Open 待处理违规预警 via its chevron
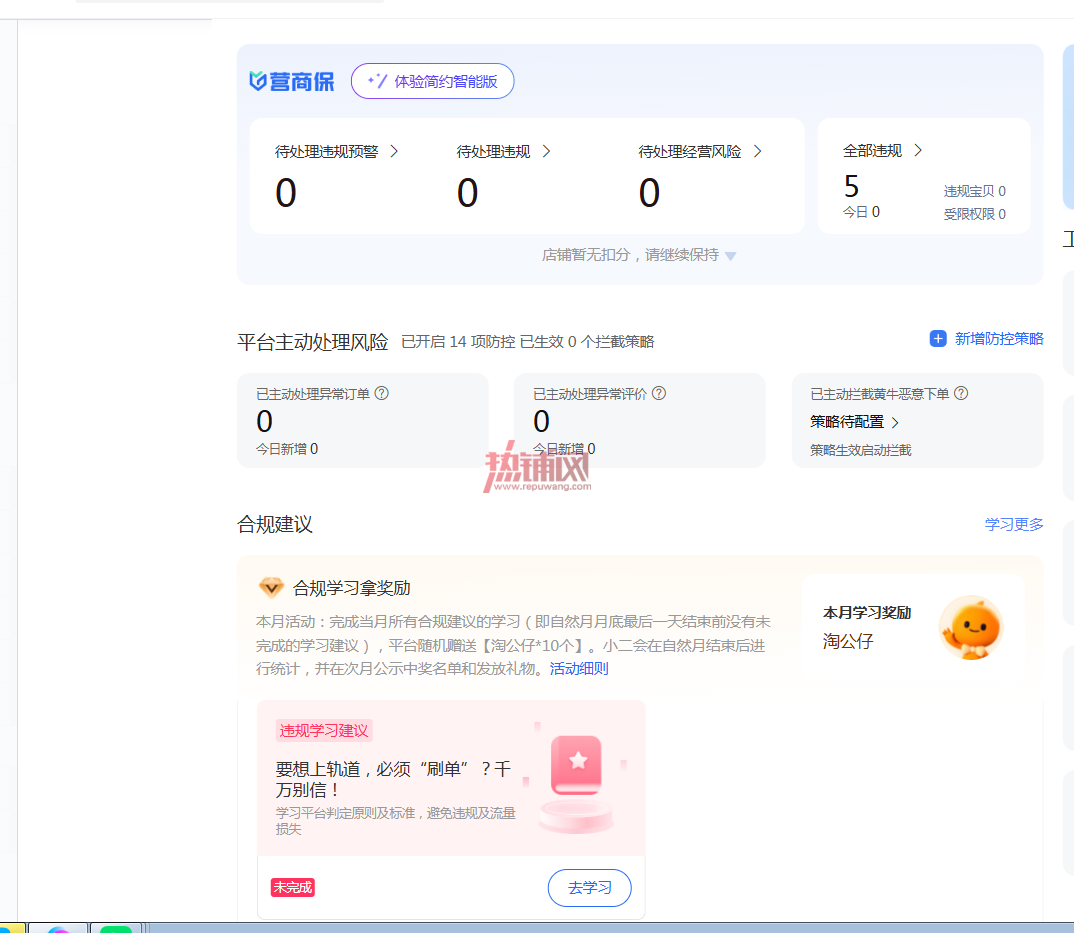This screenshot has height=933, width=1074. click(x=395, y=151)
